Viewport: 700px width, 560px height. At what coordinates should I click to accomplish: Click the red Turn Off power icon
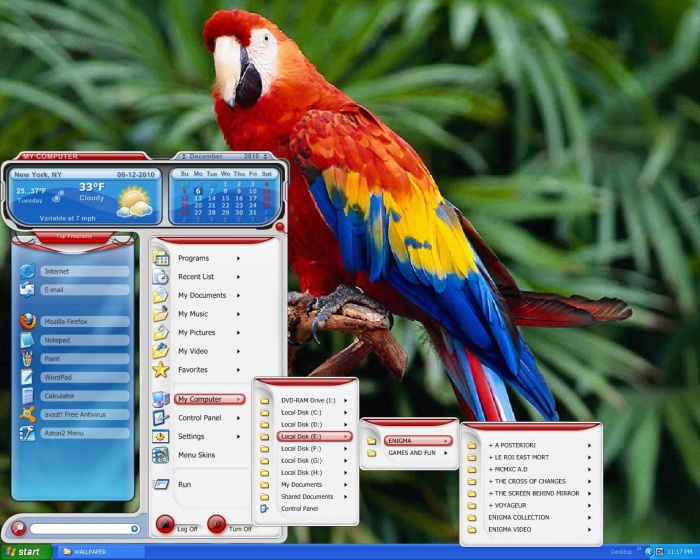(x=217, y=524)
